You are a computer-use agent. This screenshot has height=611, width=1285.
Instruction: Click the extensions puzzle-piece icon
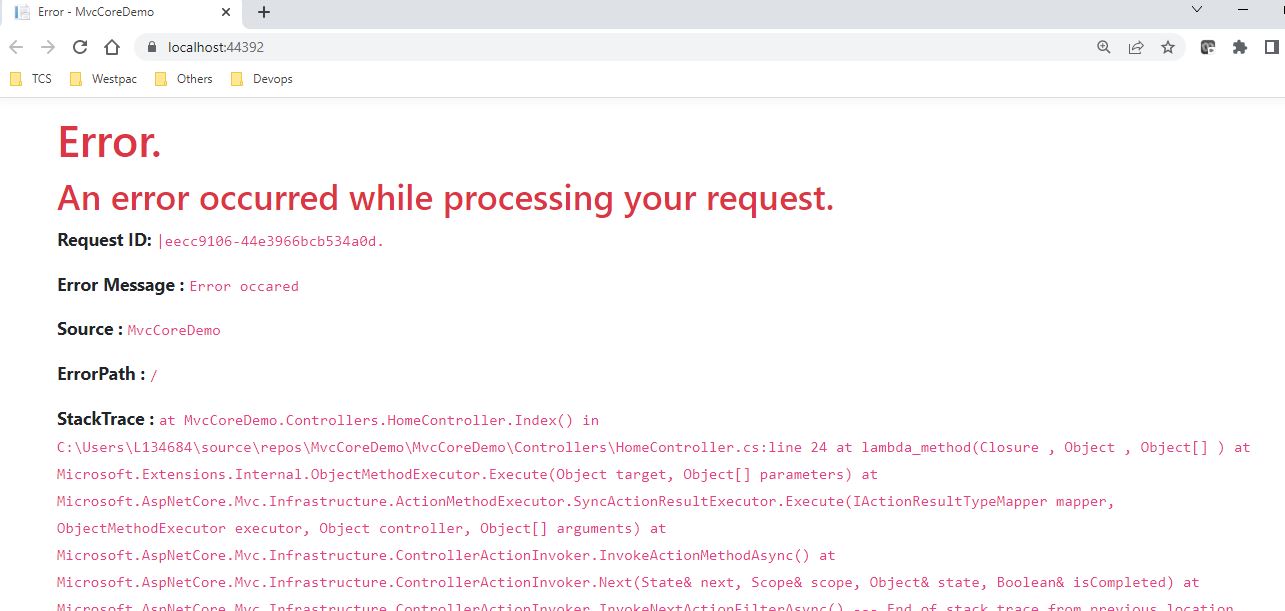(x=1239, y=47)
